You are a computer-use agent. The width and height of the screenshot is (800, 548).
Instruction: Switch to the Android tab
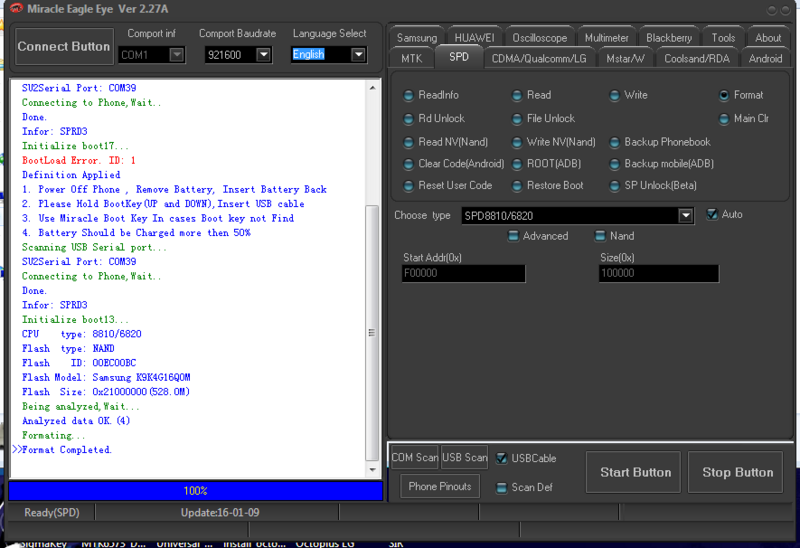tap(765, 59)
